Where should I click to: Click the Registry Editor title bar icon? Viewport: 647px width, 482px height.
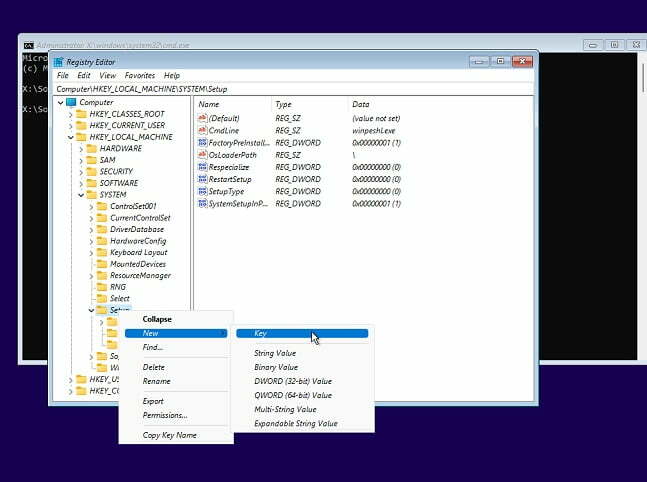[x=59, y=62]
